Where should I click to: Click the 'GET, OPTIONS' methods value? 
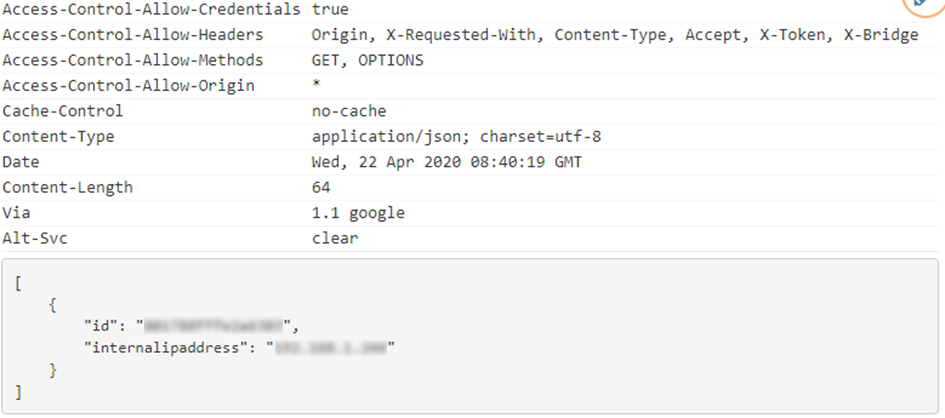point(368,60)
